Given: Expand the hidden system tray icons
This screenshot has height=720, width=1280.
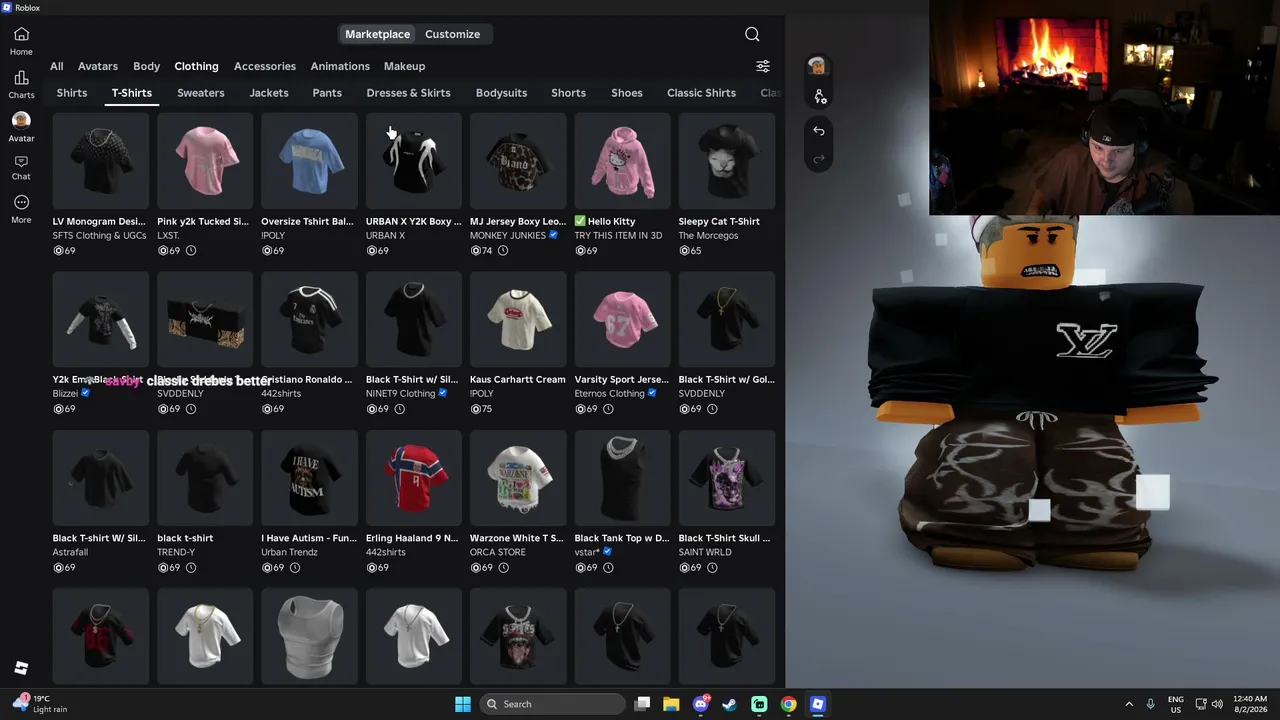Looking at the screenshot, I should (1129, 704).
